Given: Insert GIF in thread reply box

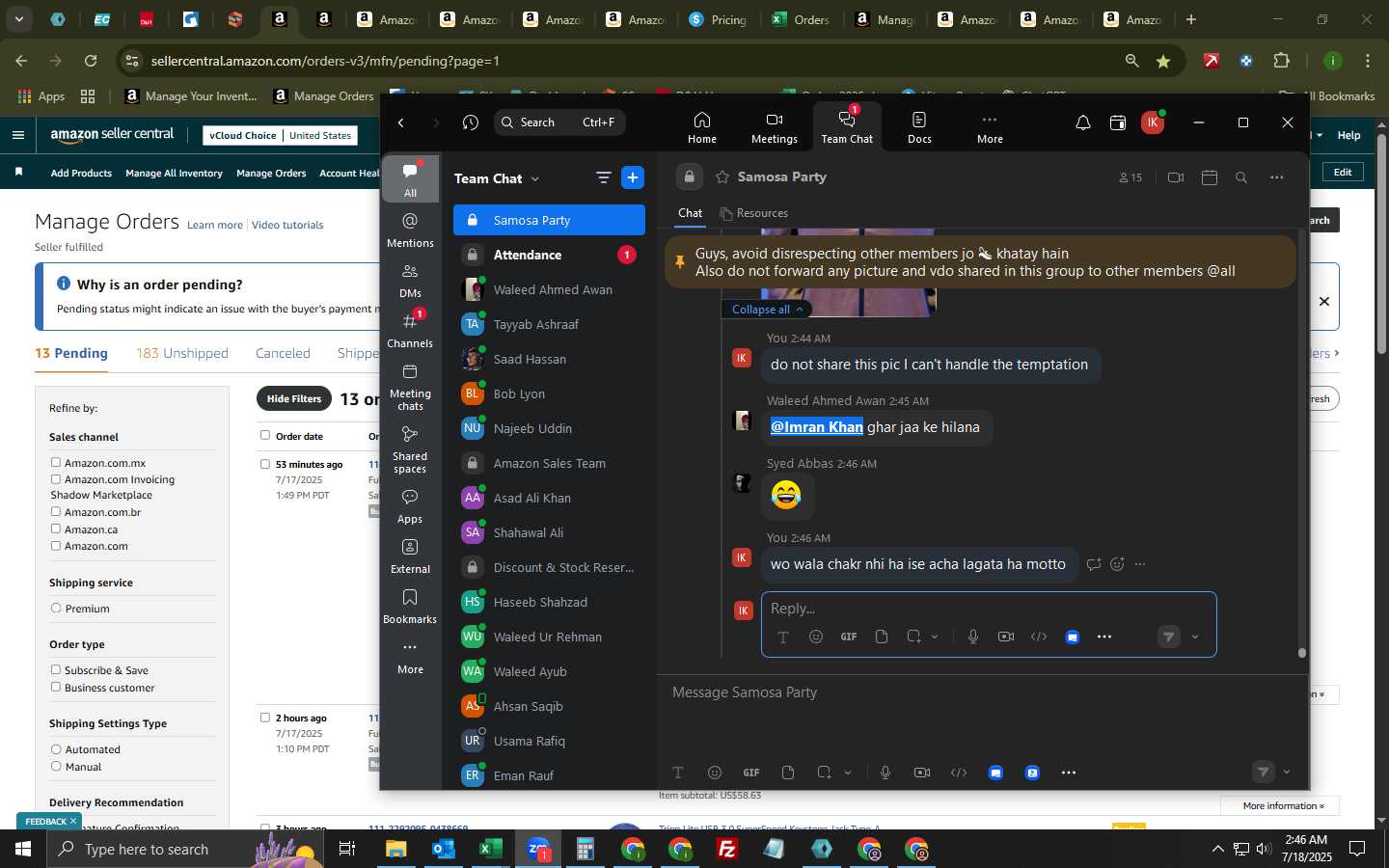Looking at the screenshot, I should tap(849, 637).
